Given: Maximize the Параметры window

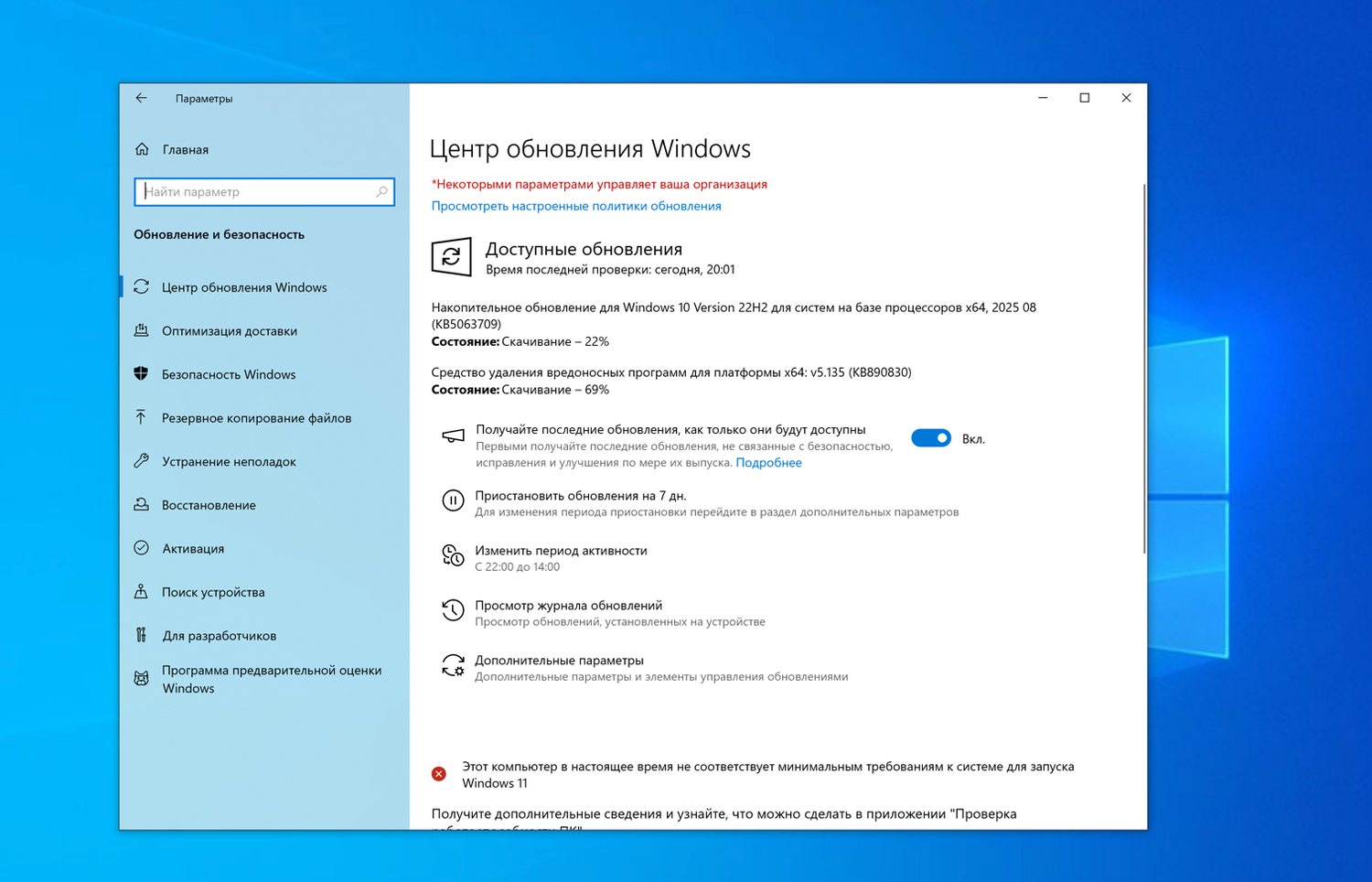Looking at the screenshot, I should tap(1085, 98).
